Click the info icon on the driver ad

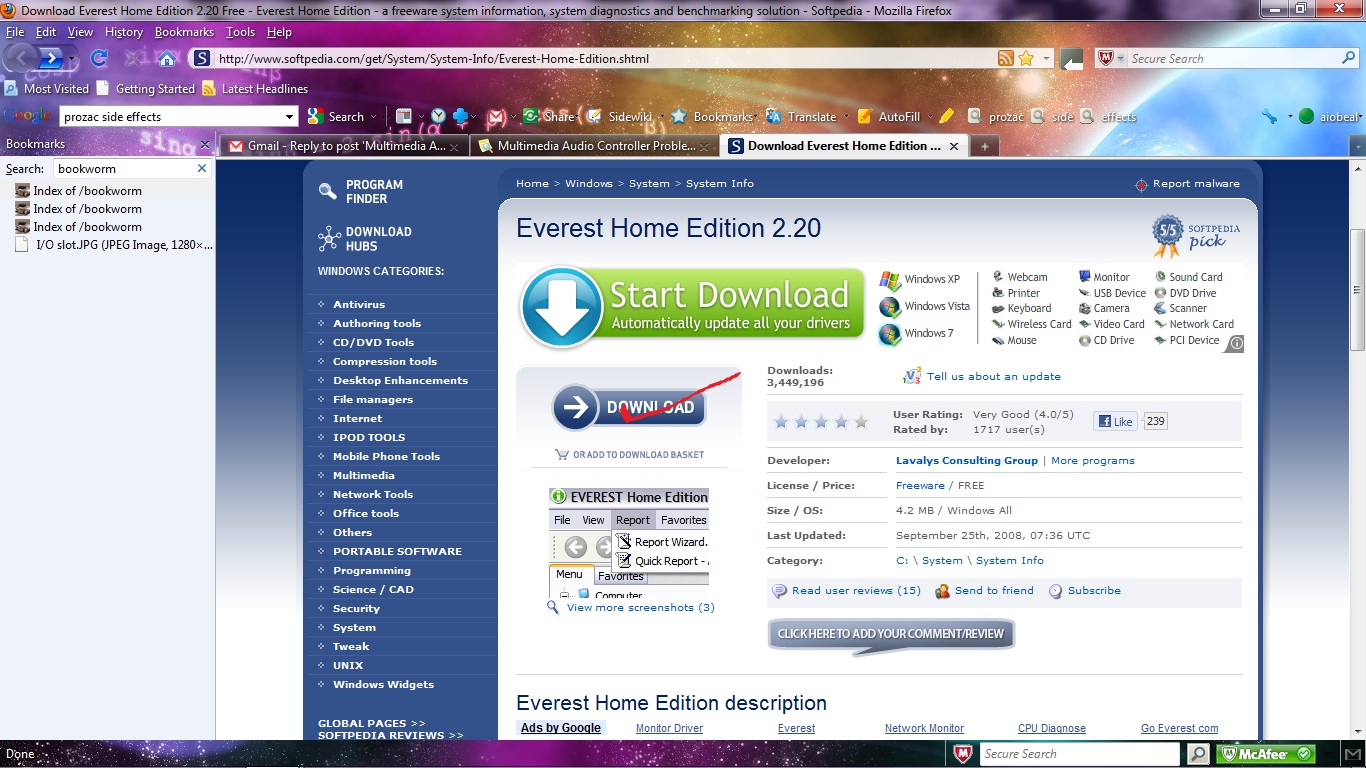[x=1236, y=344]
